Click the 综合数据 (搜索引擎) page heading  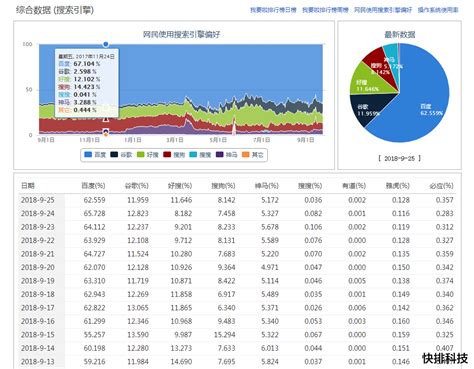click(x=55, y=10)
